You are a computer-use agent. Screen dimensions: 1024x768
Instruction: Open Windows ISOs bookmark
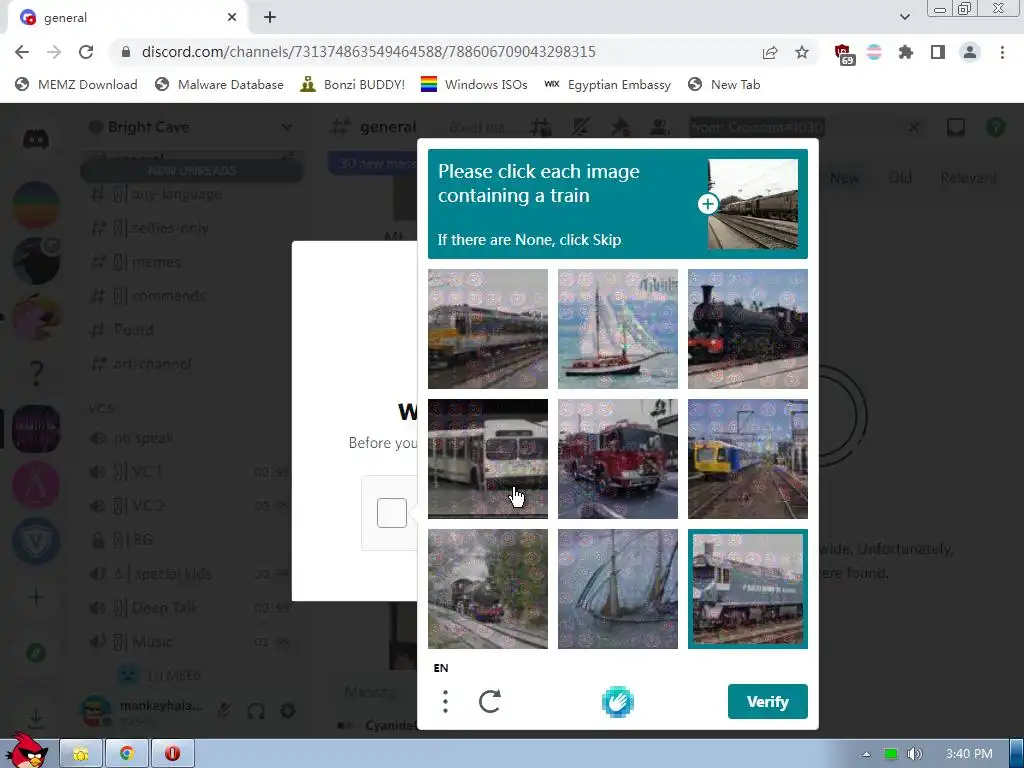pyautogui.click(x=473, y=84)
